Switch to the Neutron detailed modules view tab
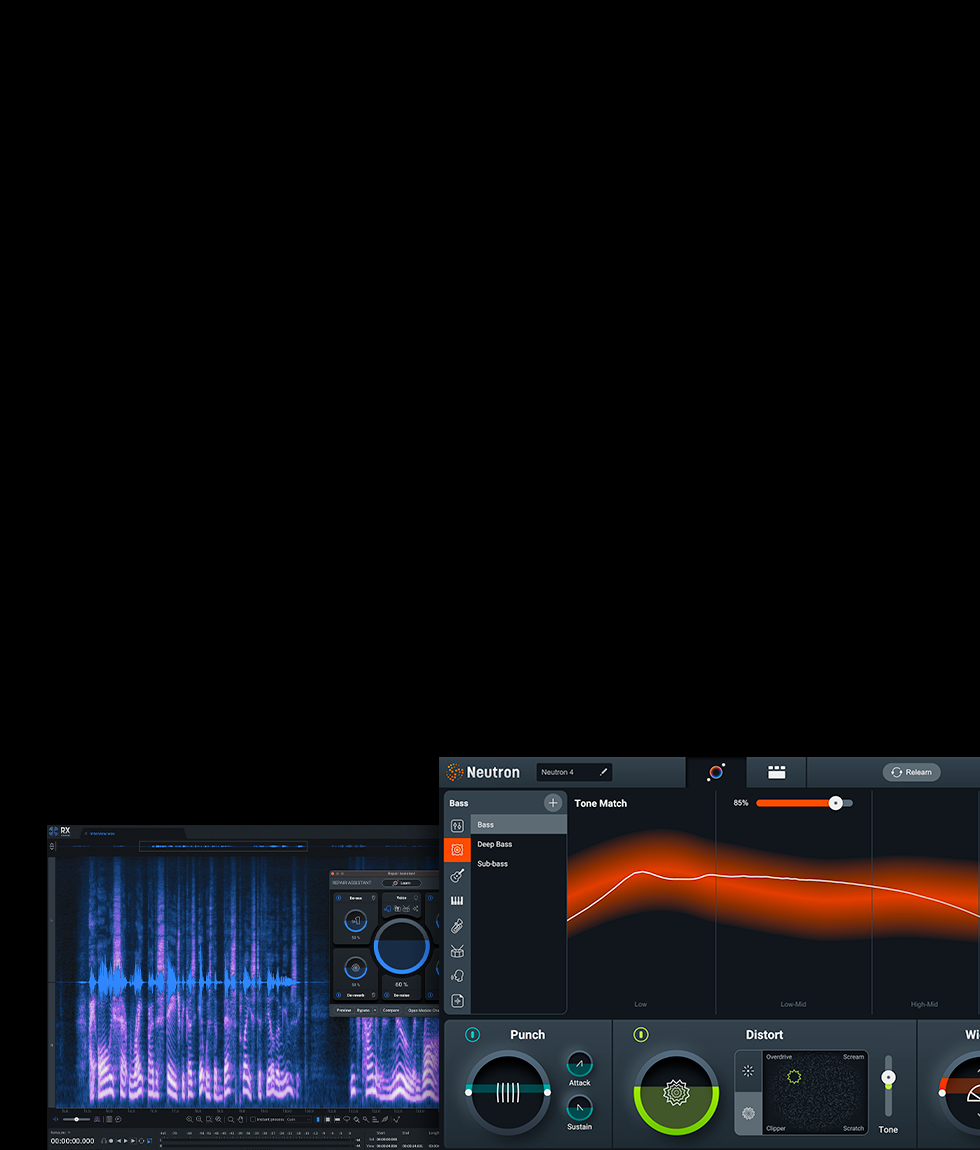The width and height of the screenshot is (980, 1150). click(x=776, y=772)
